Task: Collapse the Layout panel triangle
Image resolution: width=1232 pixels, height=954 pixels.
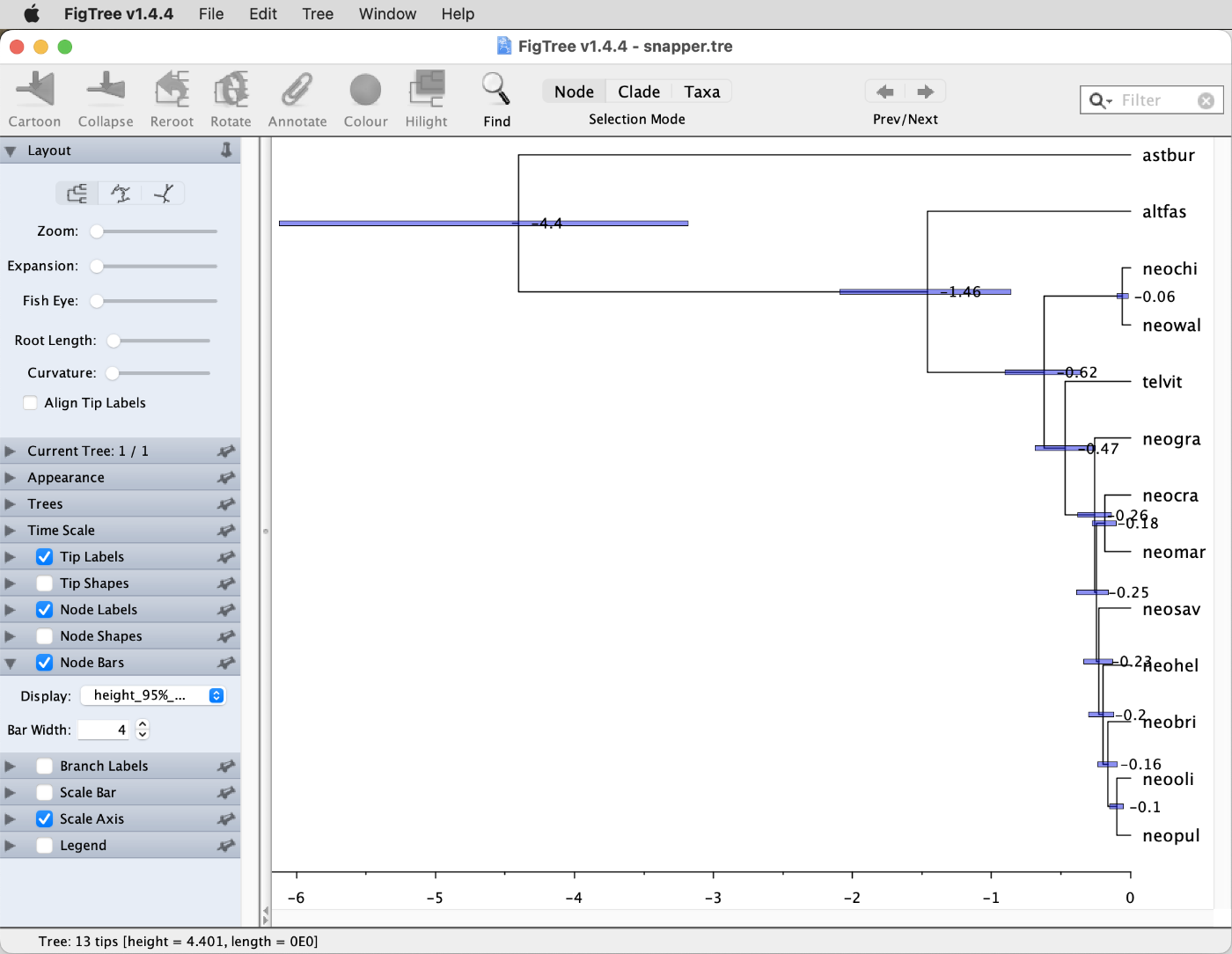Action: [x=11, y=151]
